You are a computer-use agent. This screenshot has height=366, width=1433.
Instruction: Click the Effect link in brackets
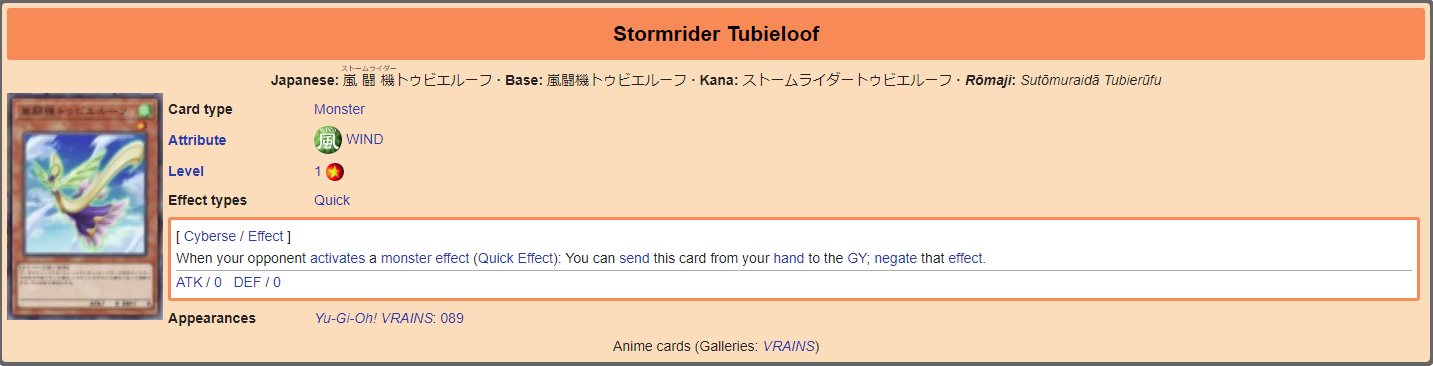click(x=266, y=236)
